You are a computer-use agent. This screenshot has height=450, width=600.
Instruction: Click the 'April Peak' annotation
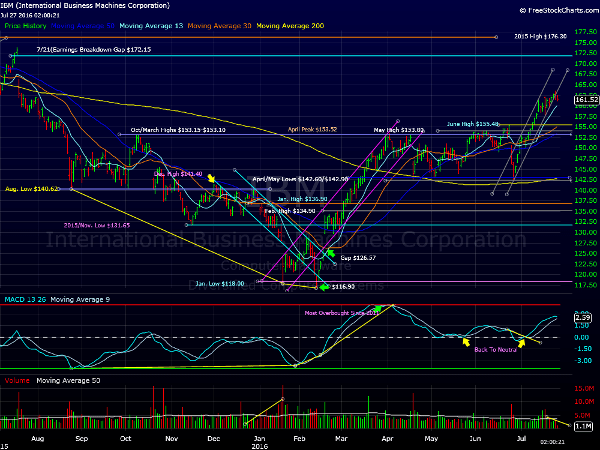tap(312, 129)
